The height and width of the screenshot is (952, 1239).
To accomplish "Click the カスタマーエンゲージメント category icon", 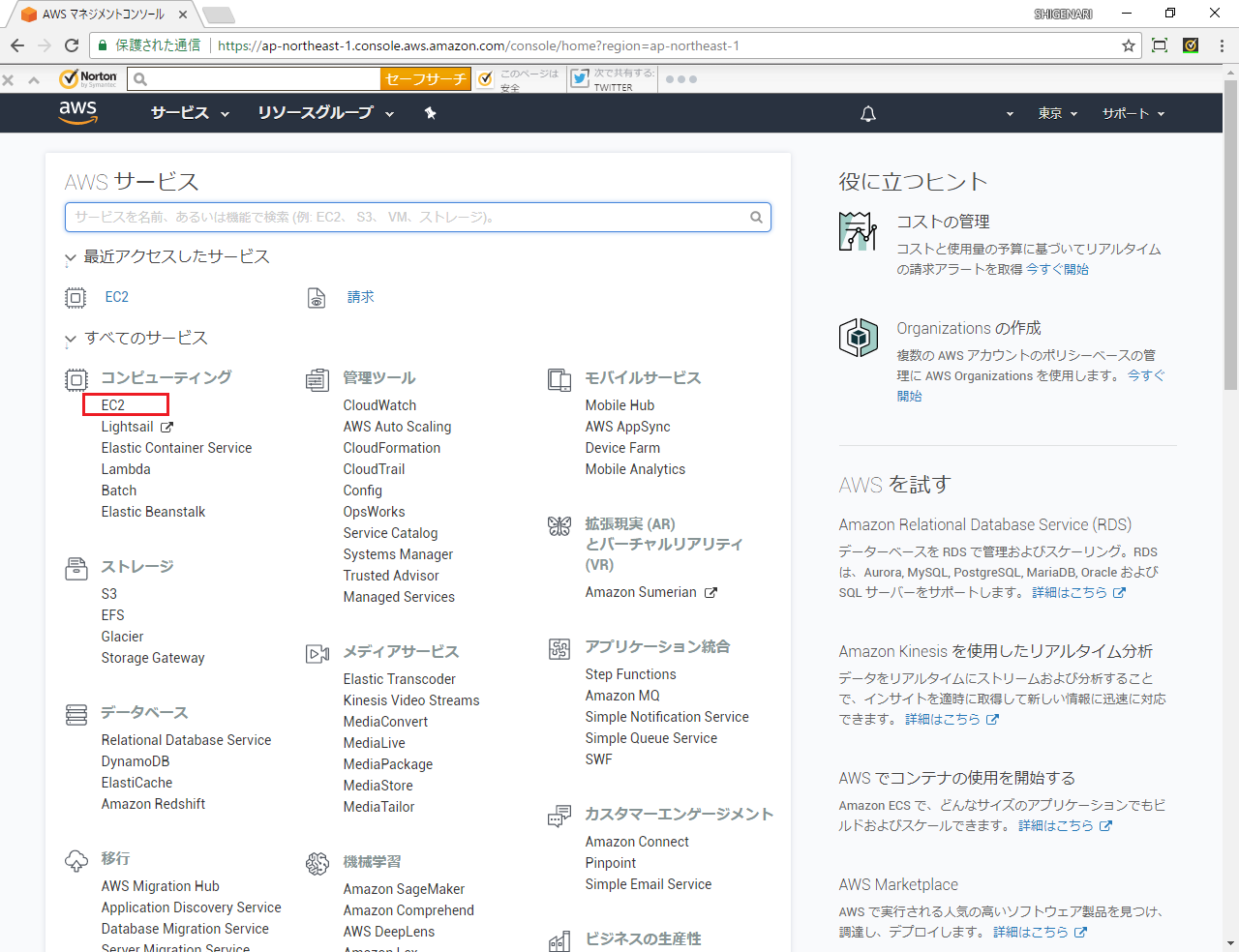I will [x=559, y=816].
